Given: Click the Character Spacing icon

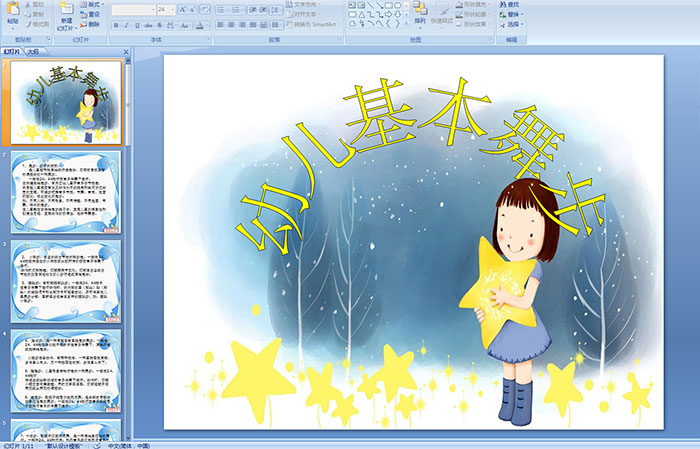Looking at the screenshot, I should click(x=171, y=25).
